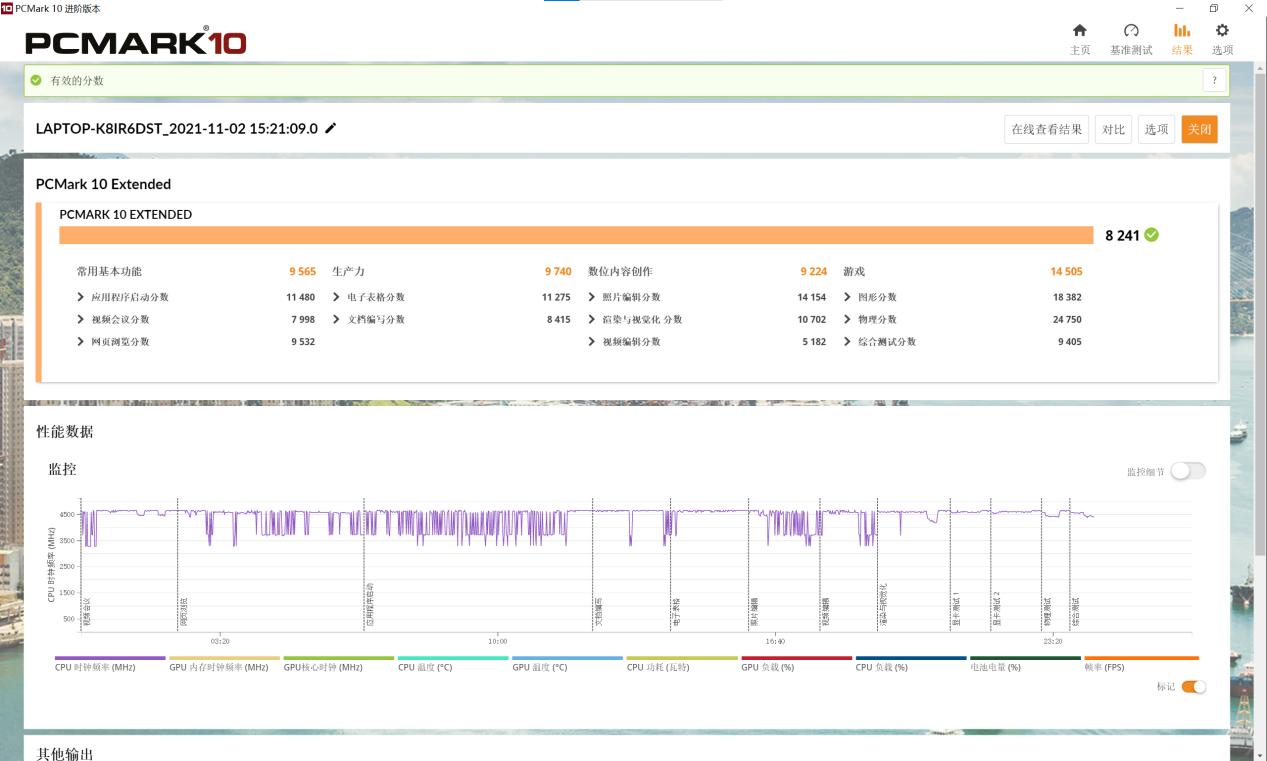Image resolution: width=1267 pixels, height=761 pixels.
Task: Select the 结果 results chart icon
Action: (1182, 31)
